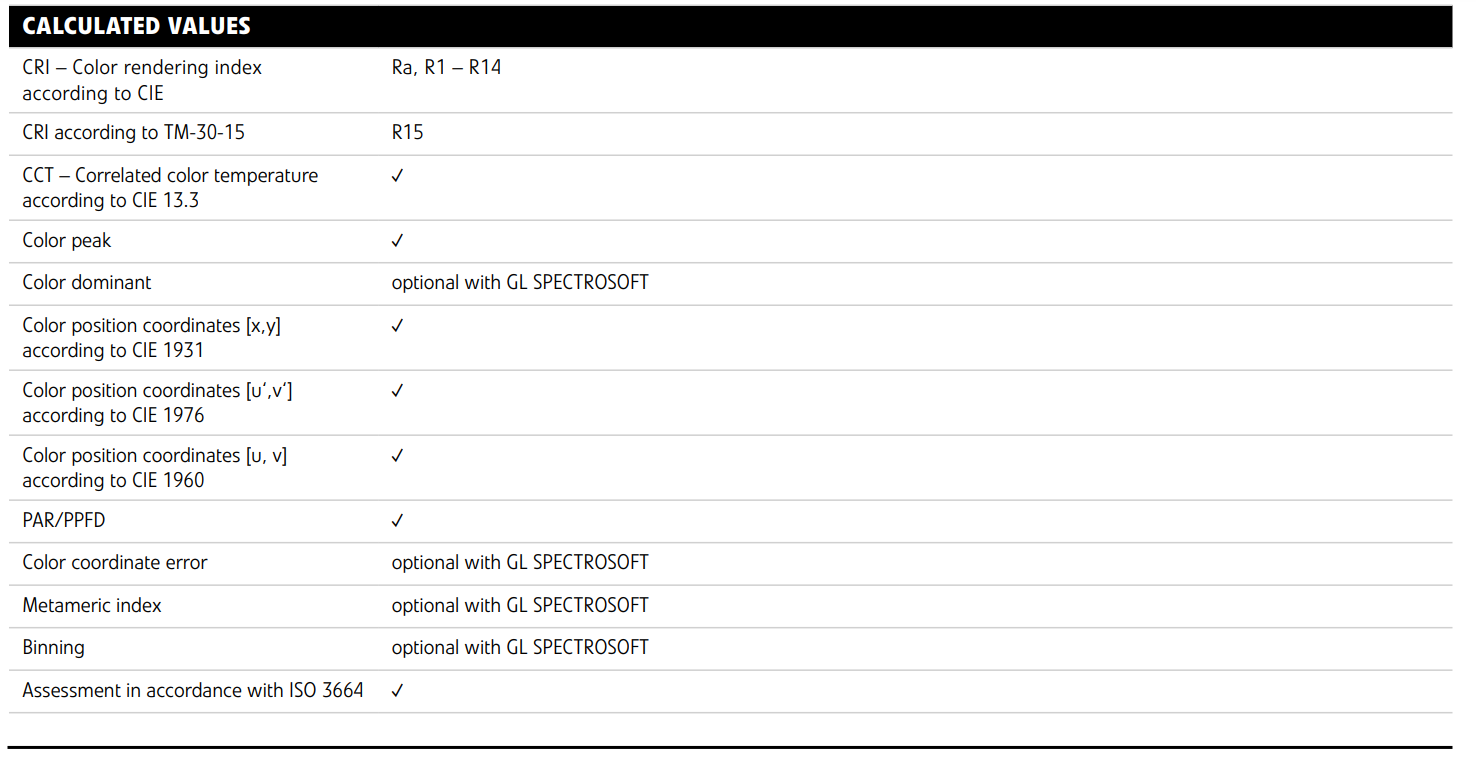Click 'optional with GL SPECTROSOFT' for Color dominant

[x=520, y=283]
